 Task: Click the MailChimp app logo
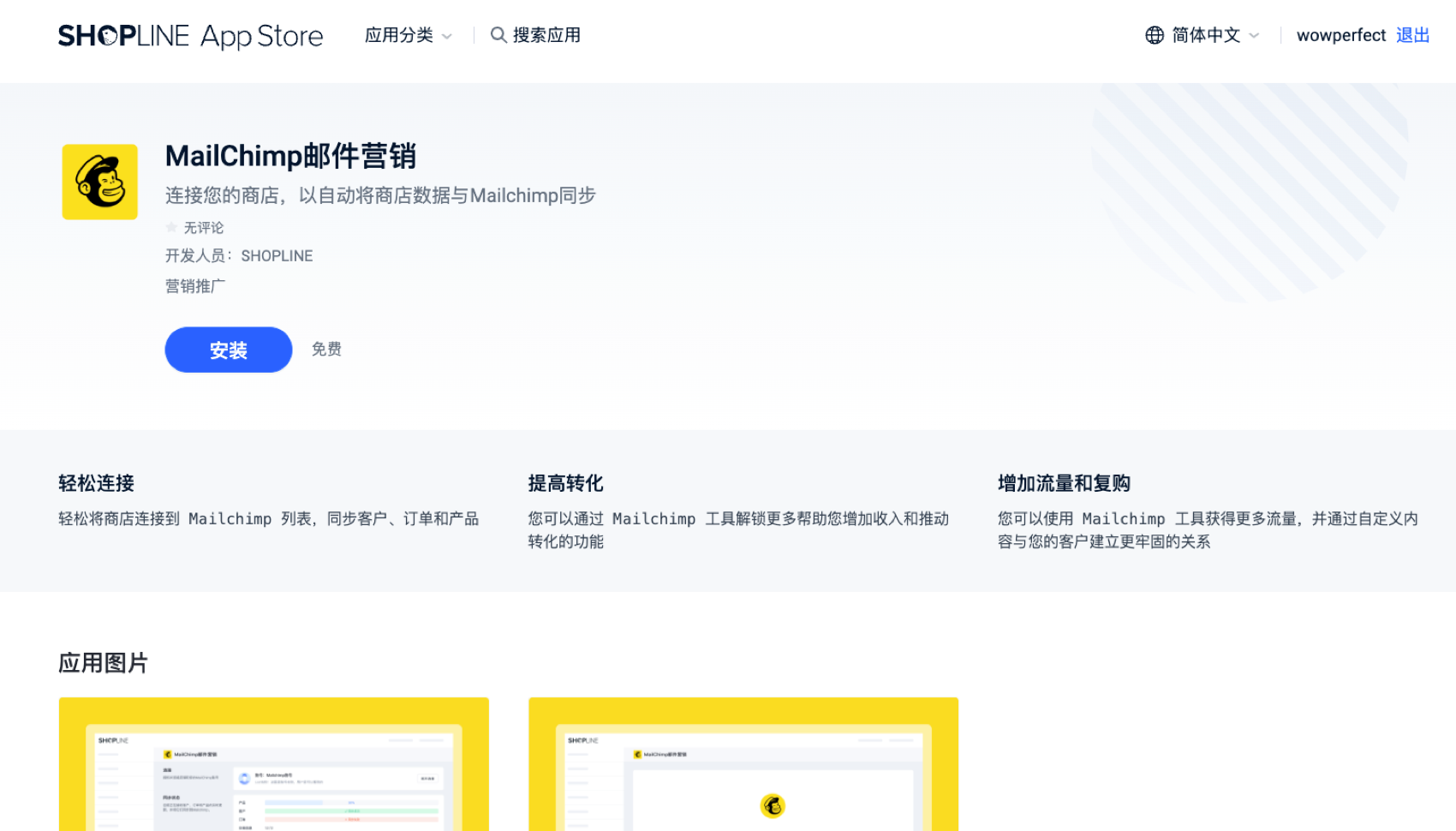click(x=100, y=182)
